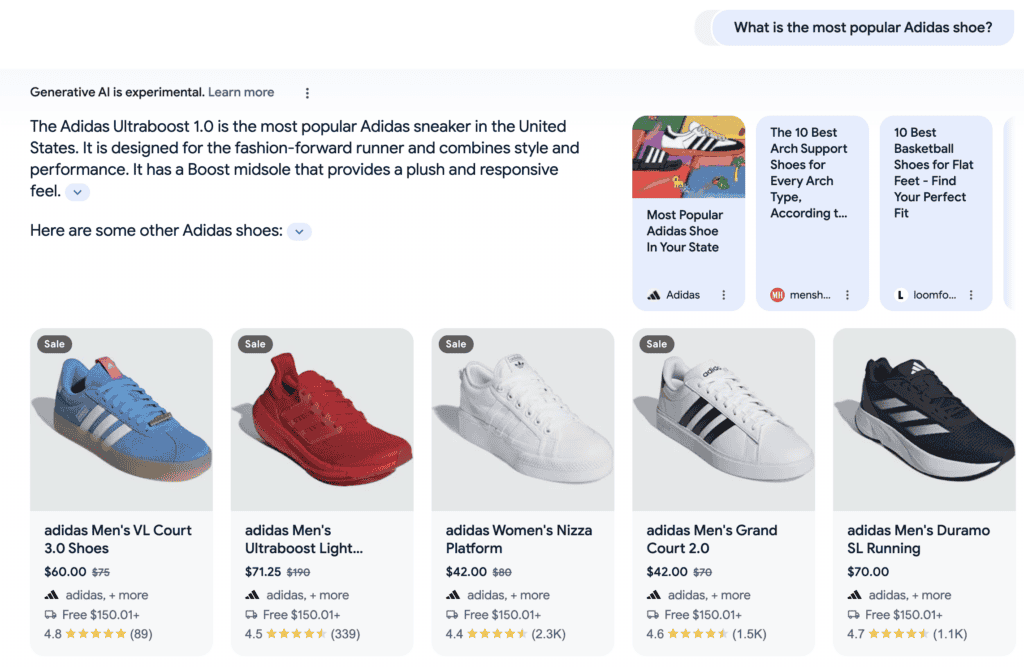The image size is (1024, 667).
Task: Click the Adidas logo on Most Popular source card
Action: coord(653,294)
